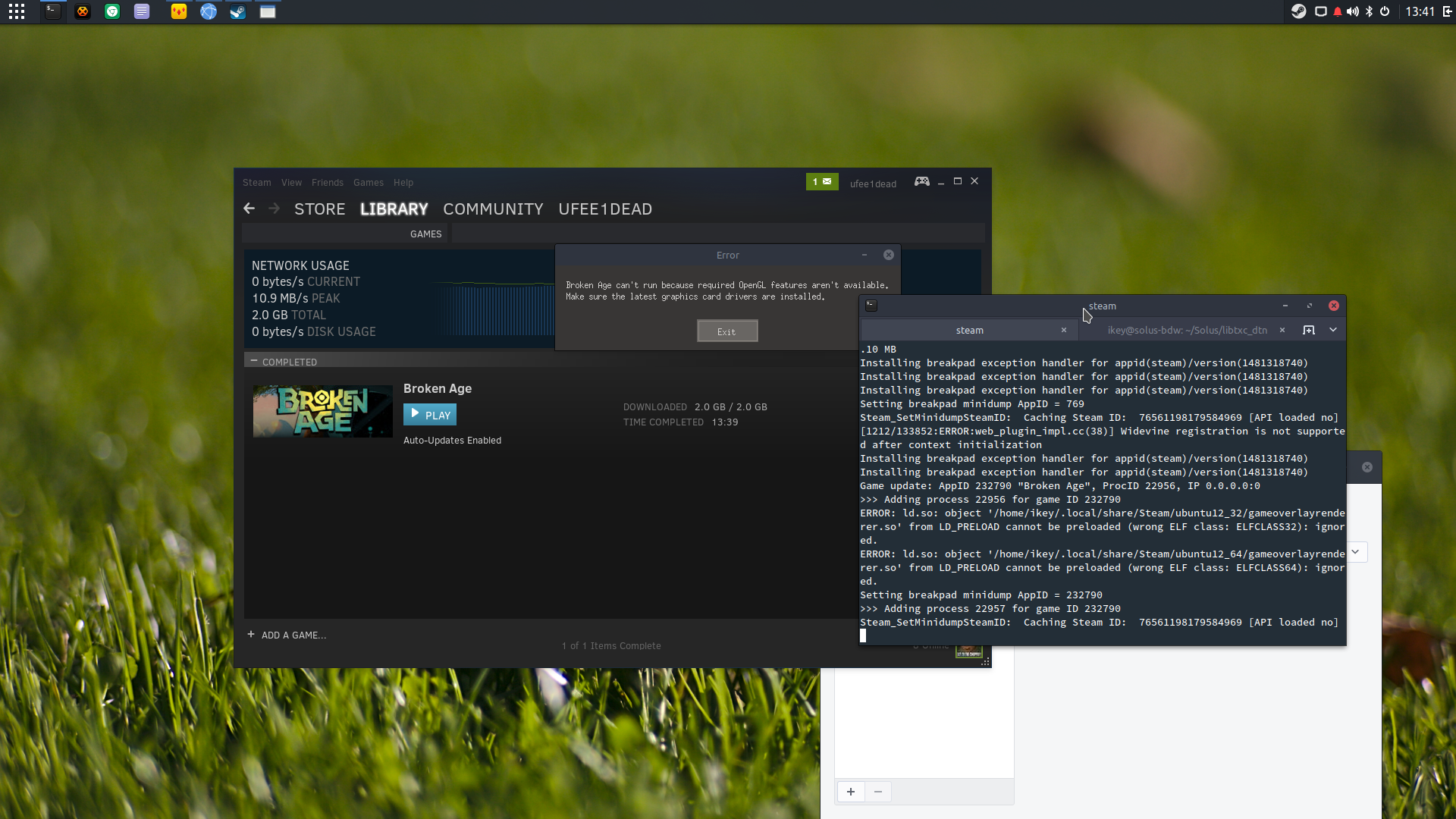This screenshot has width=1456, height=819.
Task: Open the View menu in Steam
Action: 291,183
